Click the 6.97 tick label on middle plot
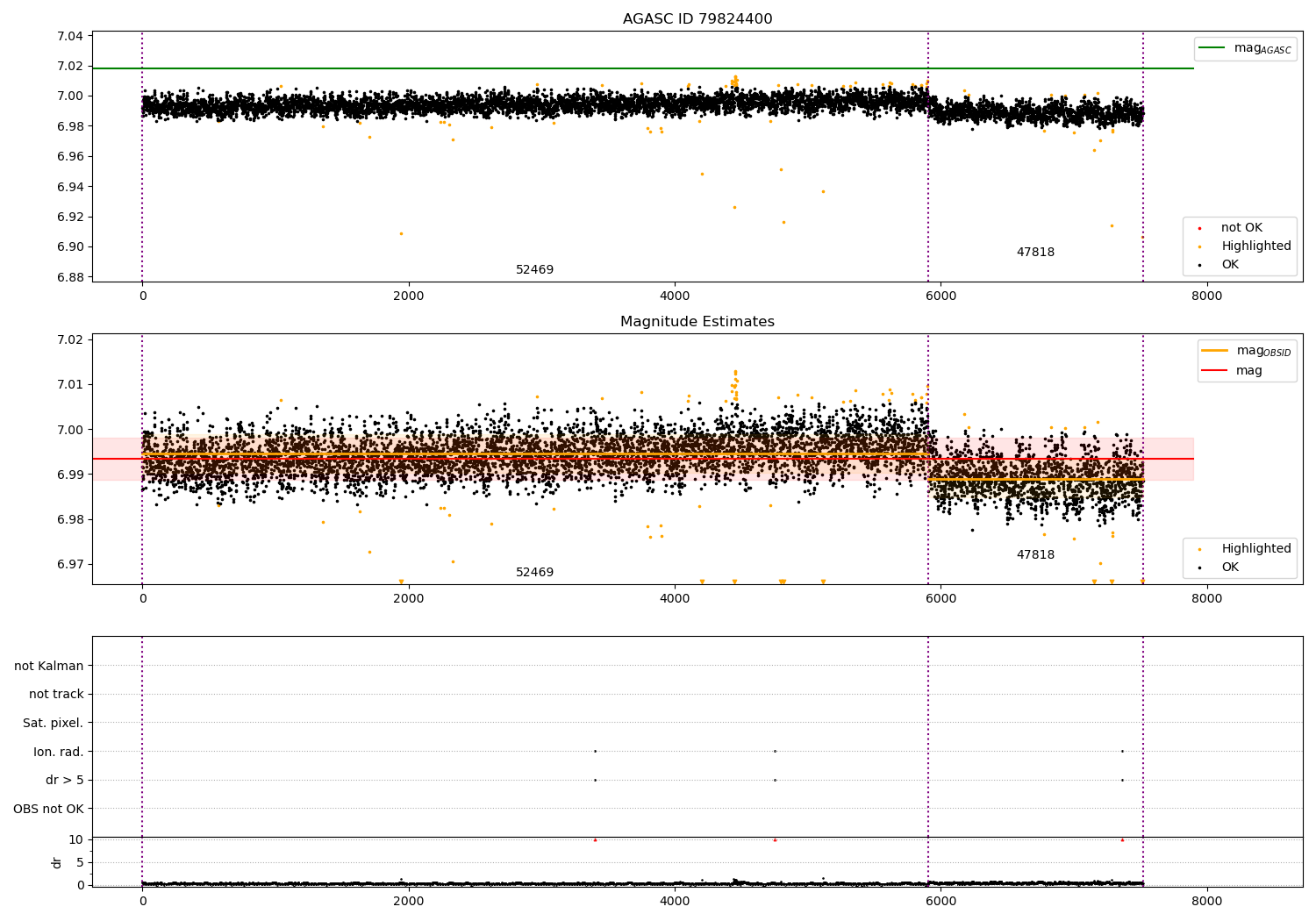Screen dimensions: 1316x921 [x=69, y=565]
